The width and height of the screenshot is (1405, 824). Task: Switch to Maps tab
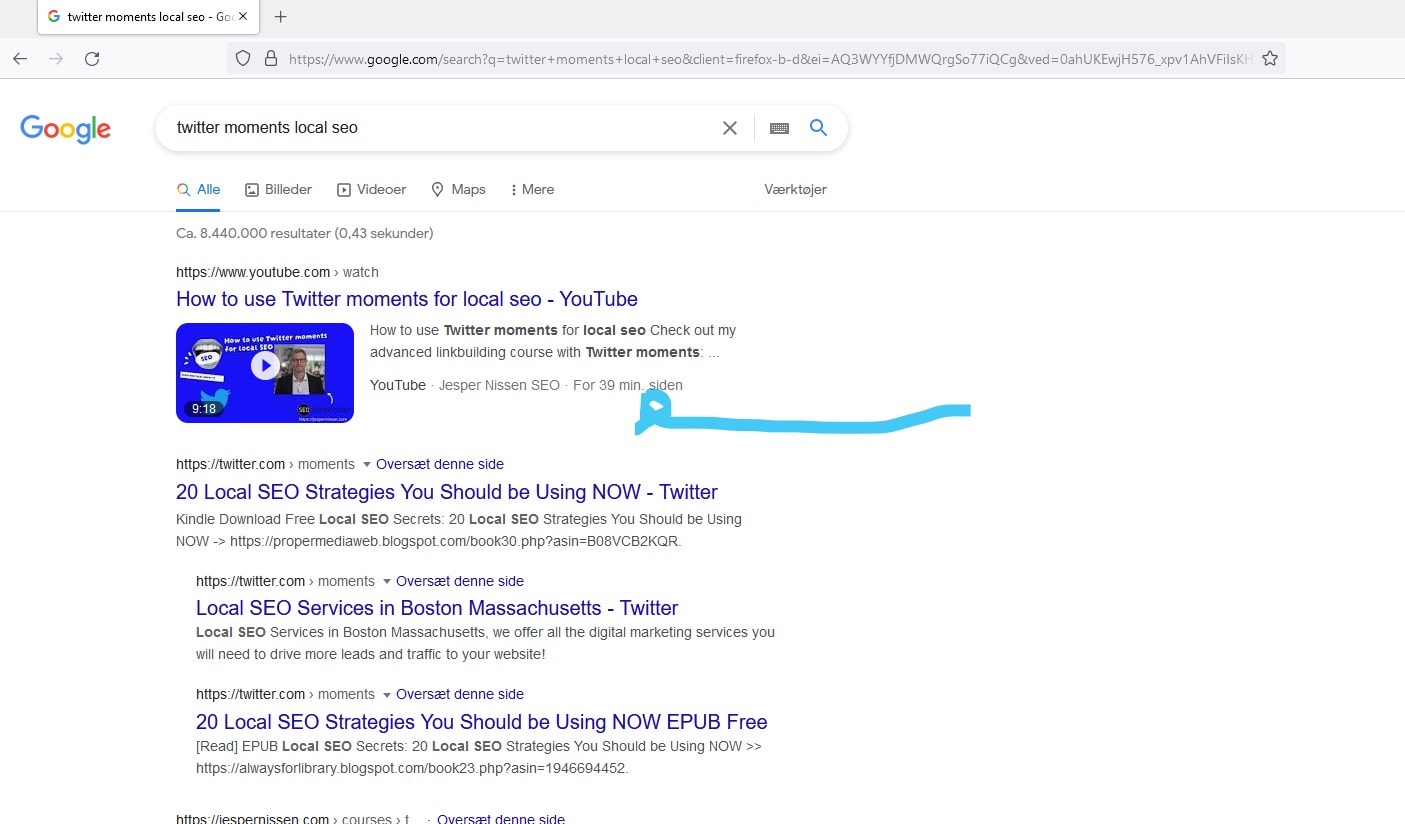coord(458,189)
